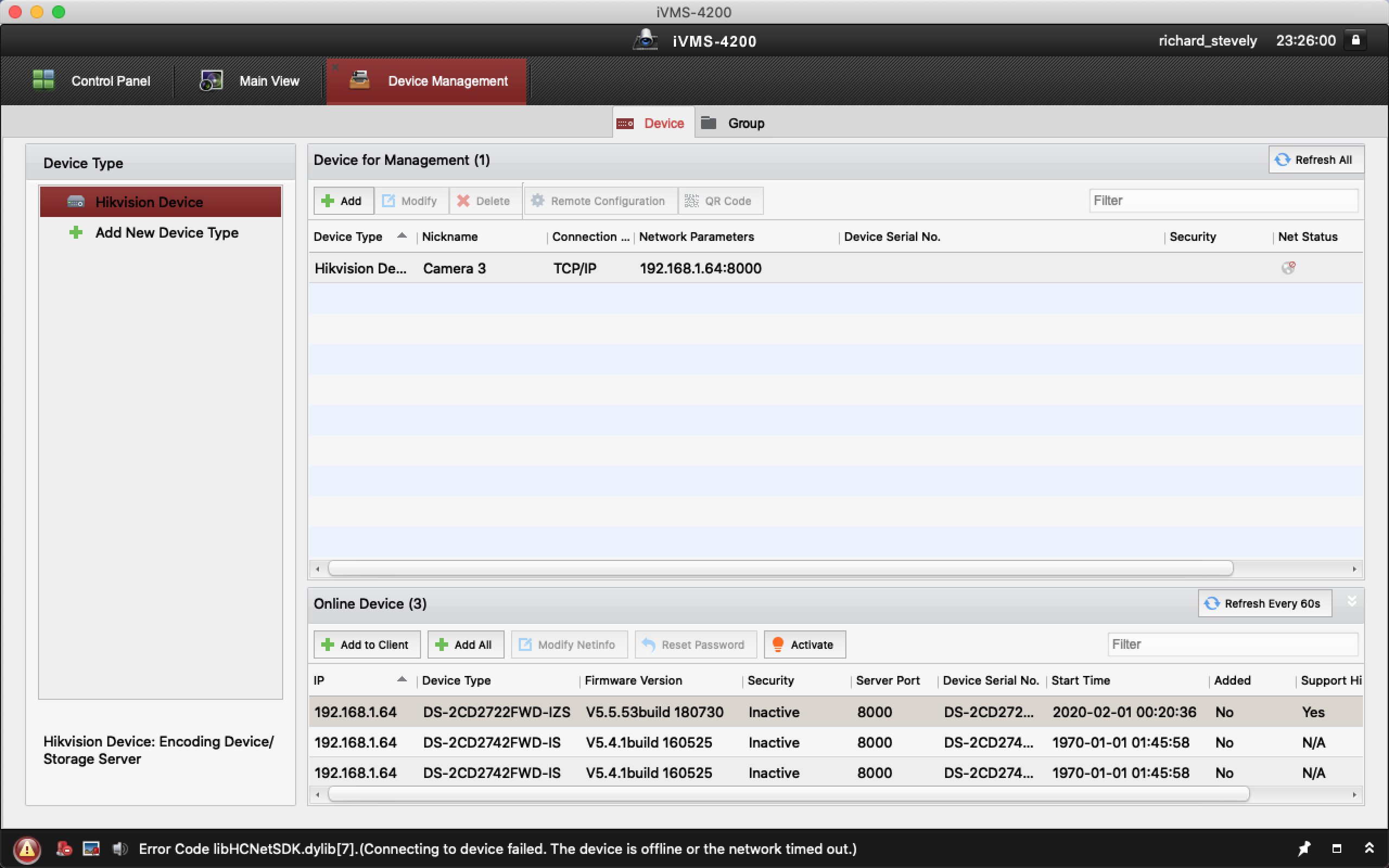Screen dimensions: 1389x868
Task: Open the event picture icon in status bar
Action: coord(91,848)
